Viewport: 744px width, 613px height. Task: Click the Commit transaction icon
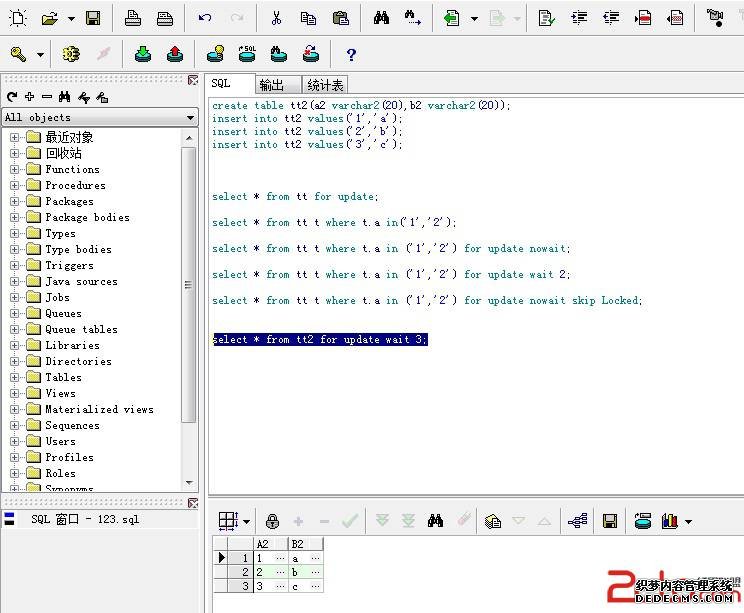coord(143,54)
